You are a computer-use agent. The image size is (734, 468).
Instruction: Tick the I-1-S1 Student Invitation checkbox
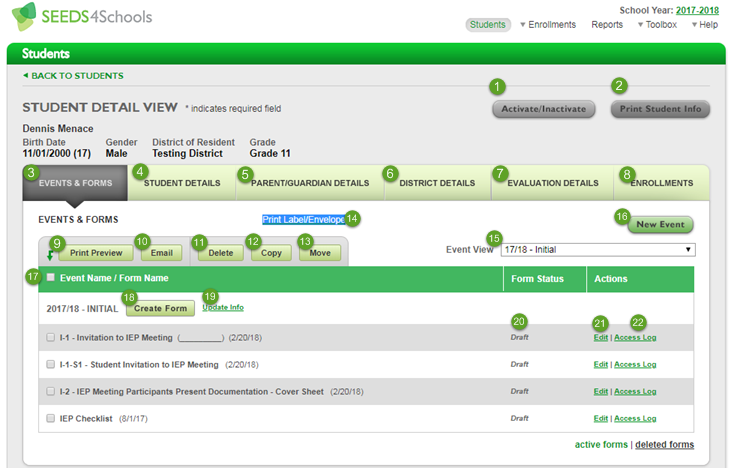[x=51, y=364]
